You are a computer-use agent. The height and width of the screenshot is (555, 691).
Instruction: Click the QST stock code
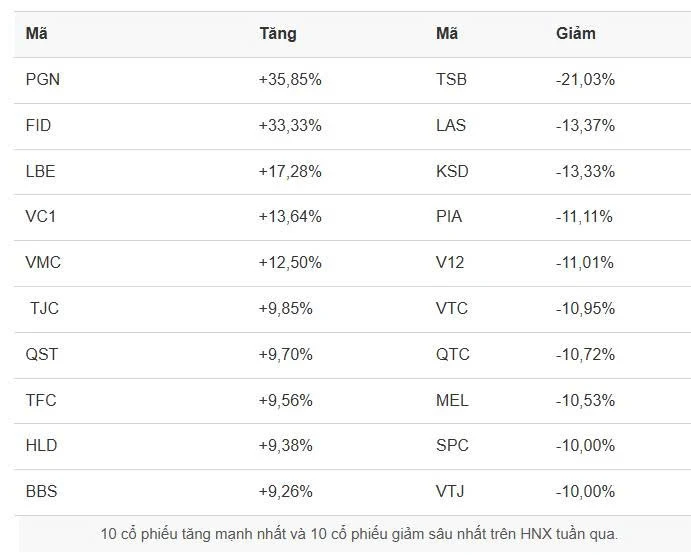[42, 355]
